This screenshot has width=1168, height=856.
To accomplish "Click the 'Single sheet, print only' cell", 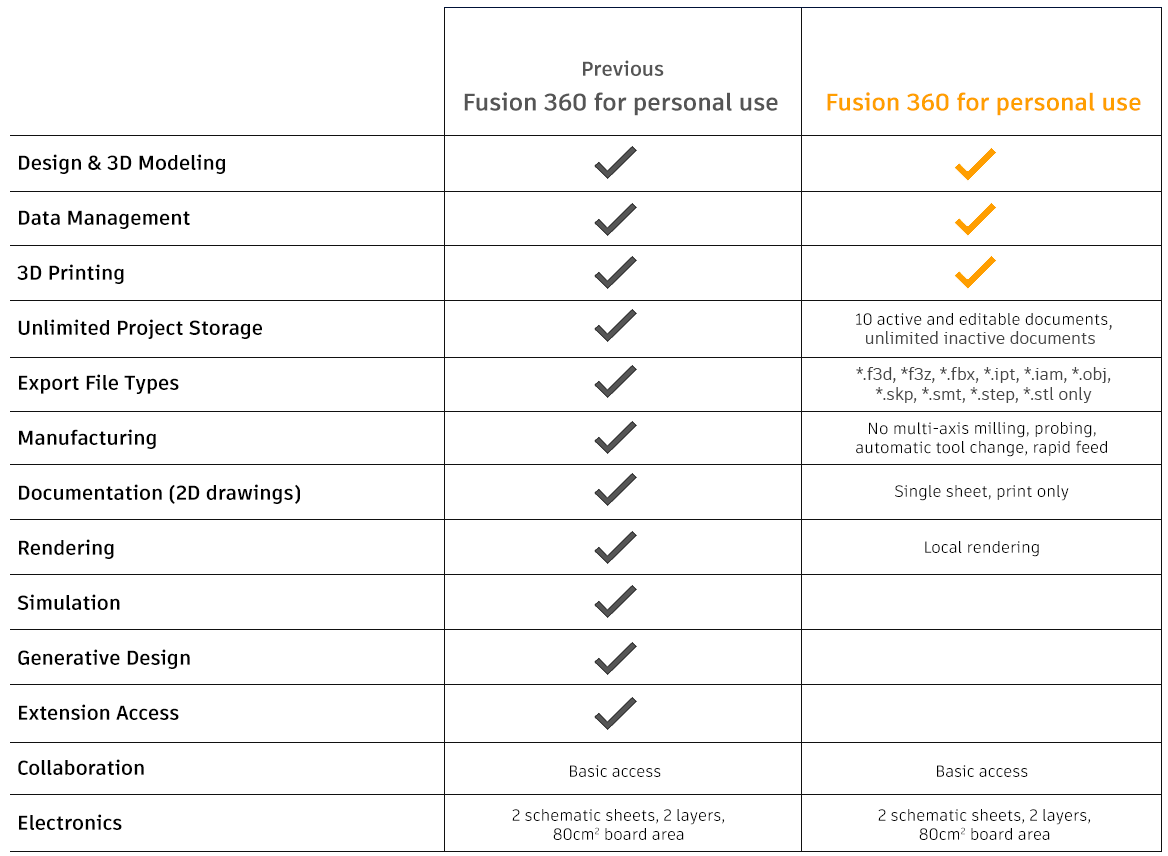I will click(x=981, y=492).
